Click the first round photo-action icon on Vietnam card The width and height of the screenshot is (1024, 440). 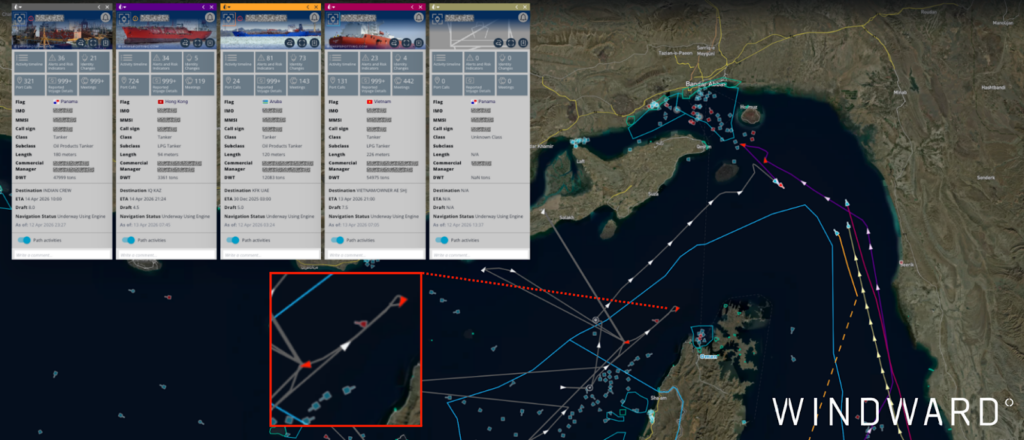394,42
